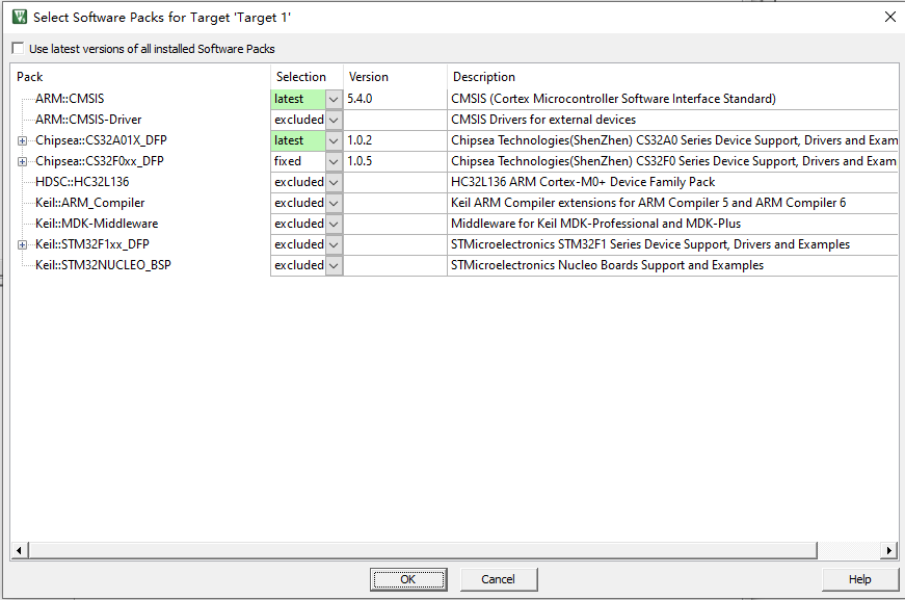Open selection dropdown for HDSC::HC32L136
Image resolution: width=906 pixels, height=600 pixels.
(333, 183)
